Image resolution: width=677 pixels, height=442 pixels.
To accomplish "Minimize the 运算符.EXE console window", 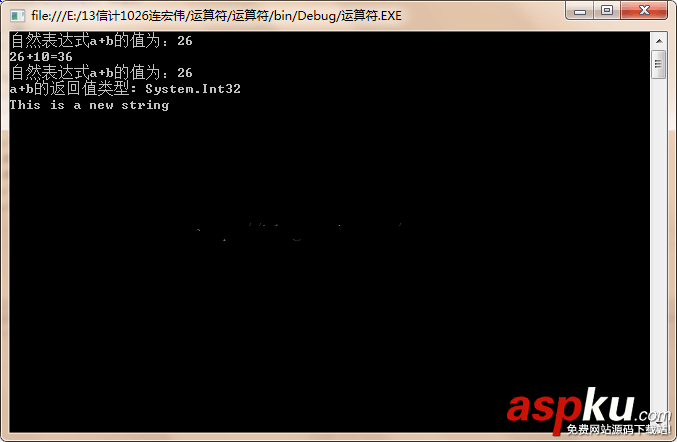I will 580,11.
